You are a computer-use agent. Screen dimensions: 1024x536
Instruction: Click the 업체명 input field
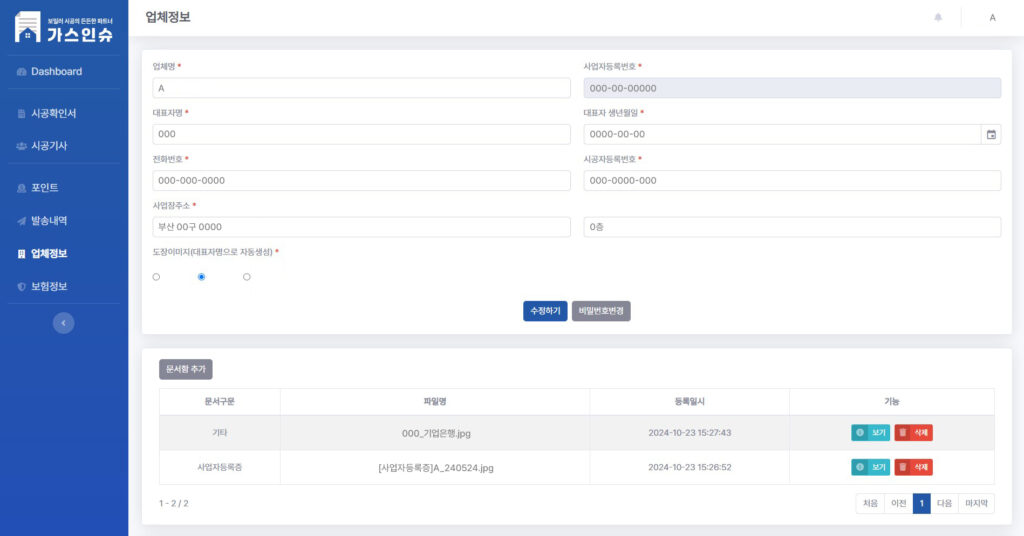[x=361, y=88]
